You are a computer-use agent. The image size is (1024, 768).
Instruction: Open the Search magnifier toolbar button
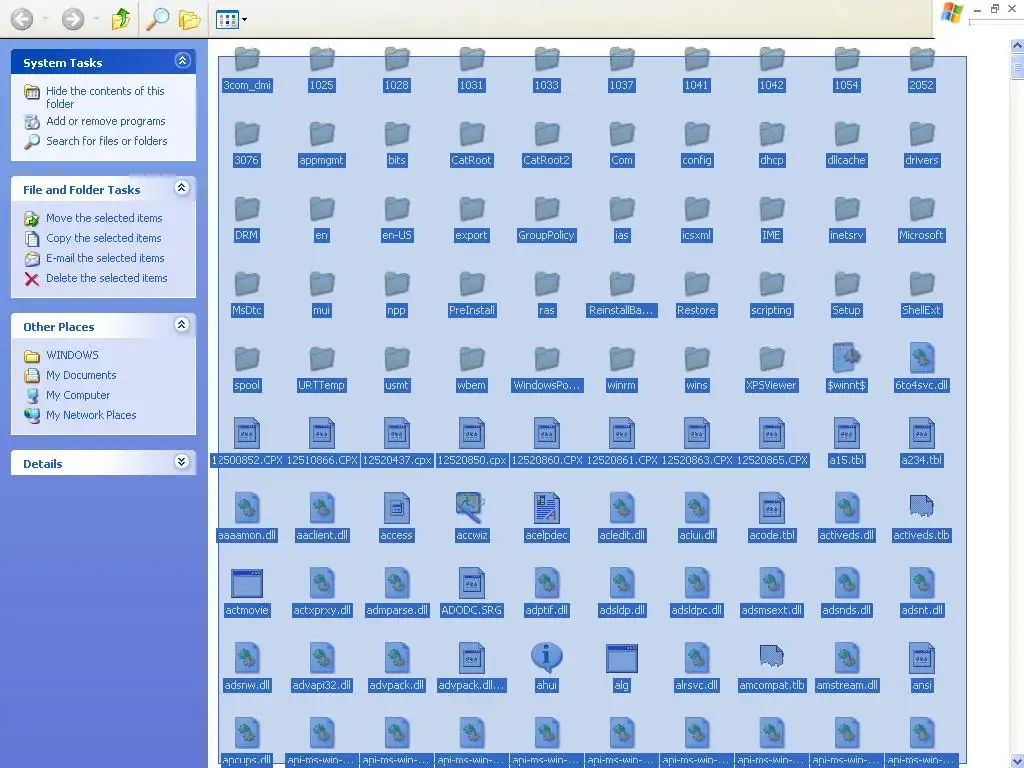[x=157, y=19]
